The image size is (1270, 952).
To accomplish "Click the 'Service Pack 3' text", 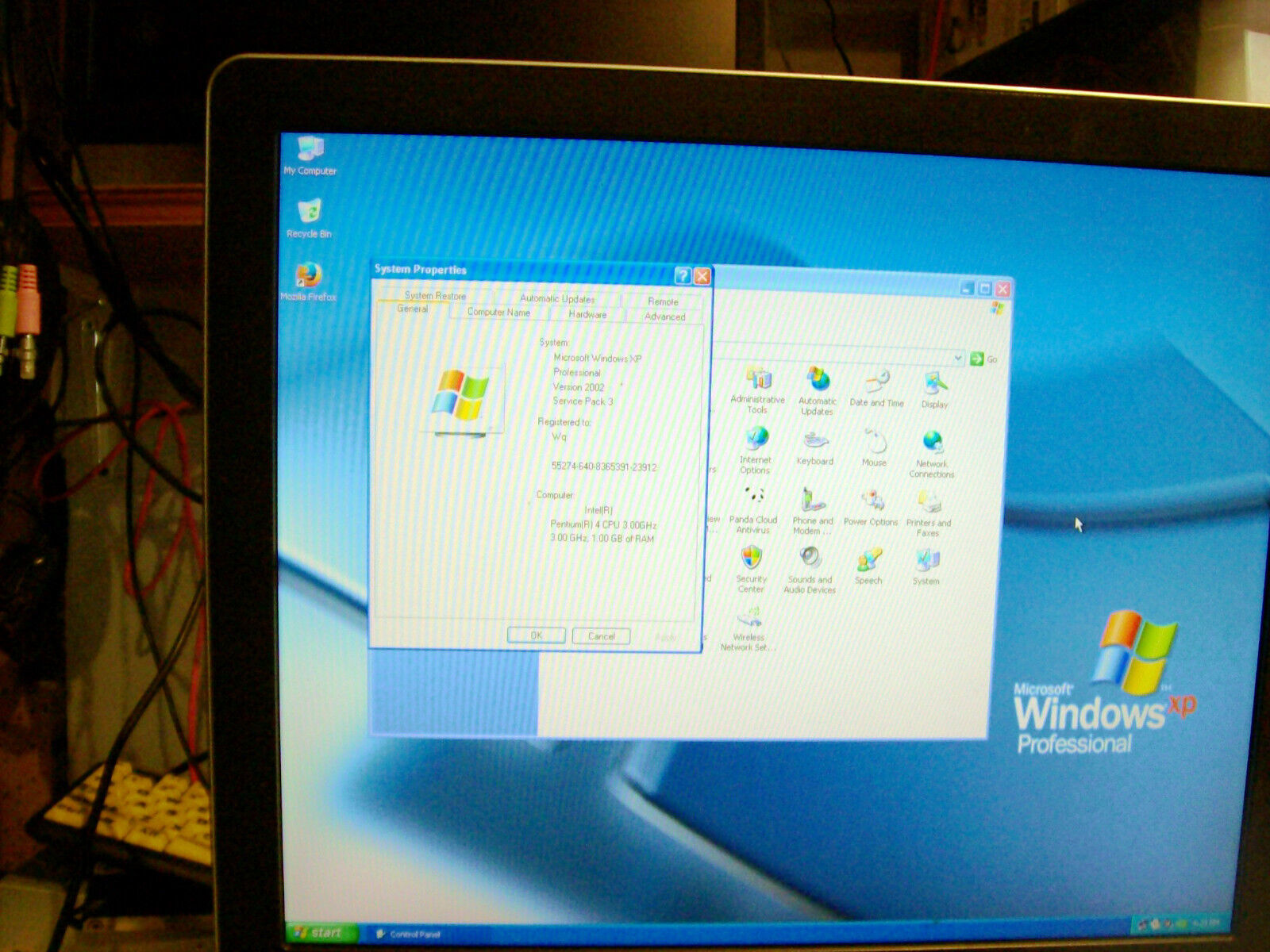I will tap(583, 401).
